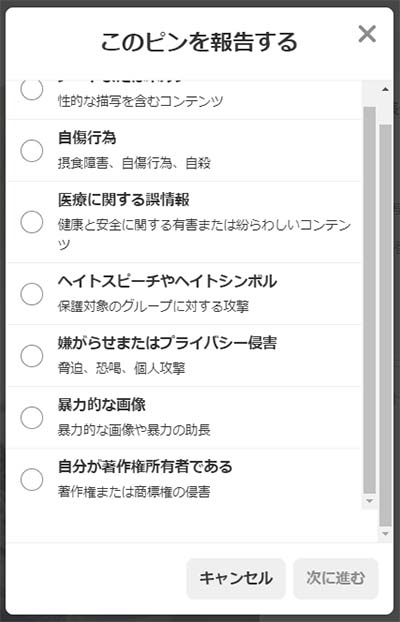The width and height of the screenshot is (400, 622).
Task: Click the outer scrollbar thumb
Action: [x=385, y=325]
